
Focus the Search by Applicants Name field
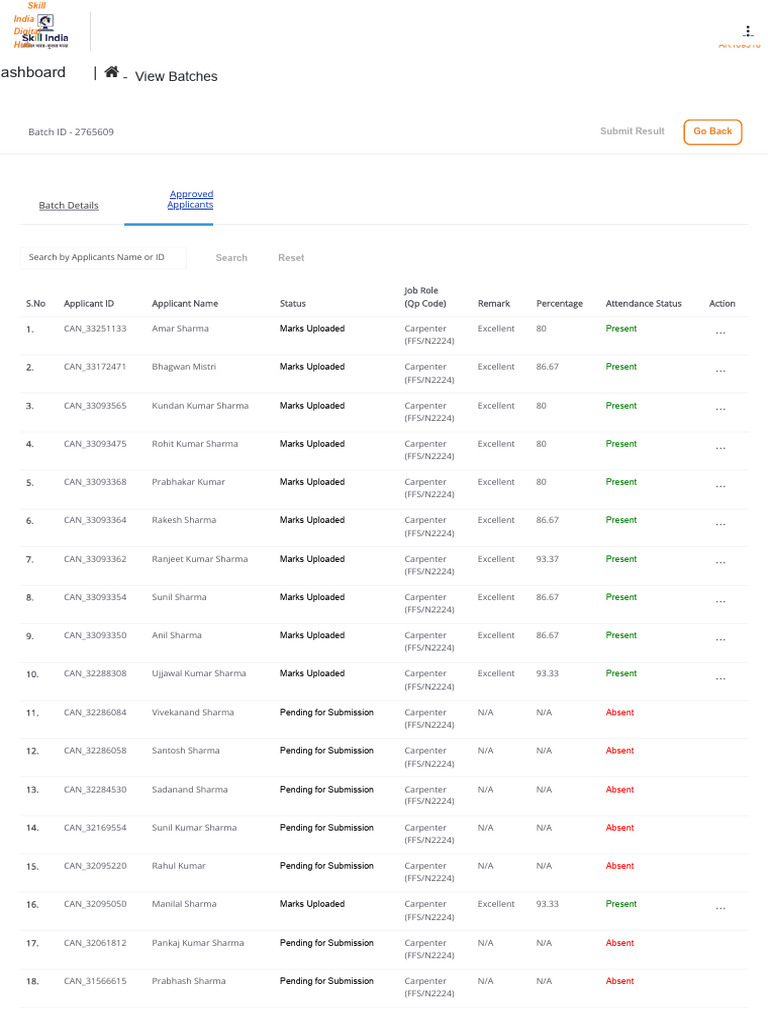(103, 257)
